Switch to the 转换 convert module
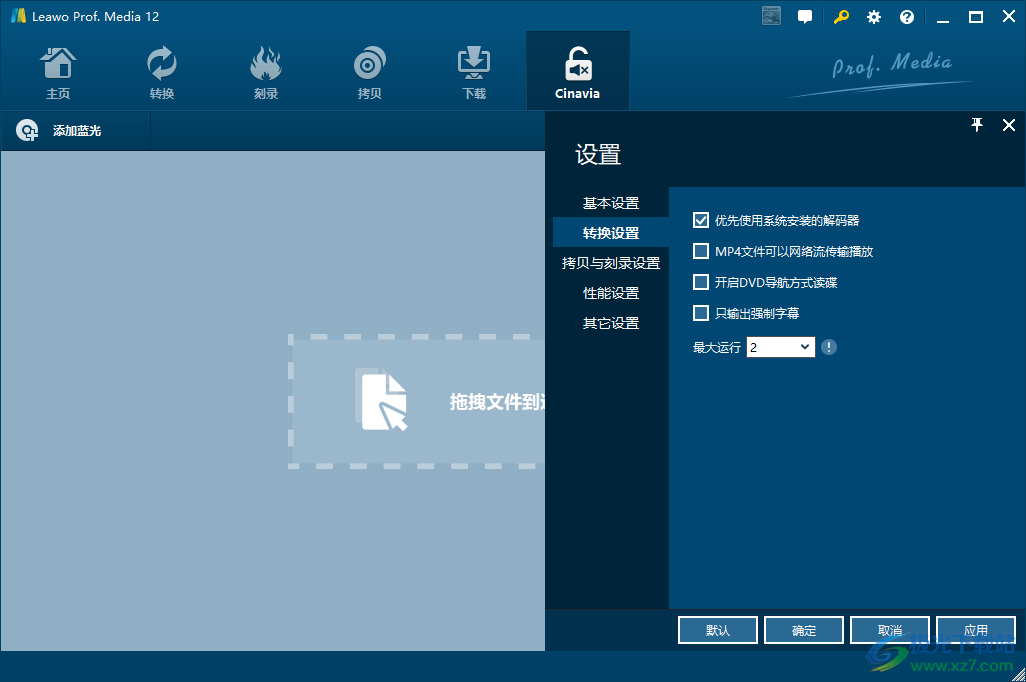Screen dimensions: 1026x682 (162, 72)
